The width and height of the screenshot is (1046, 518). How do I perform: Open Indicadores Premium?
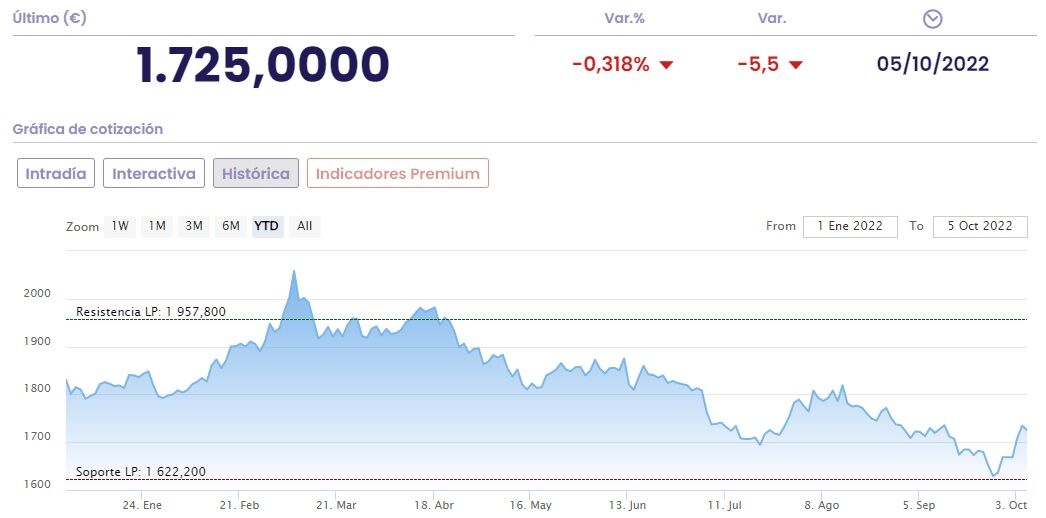click(x=397, y=173)
